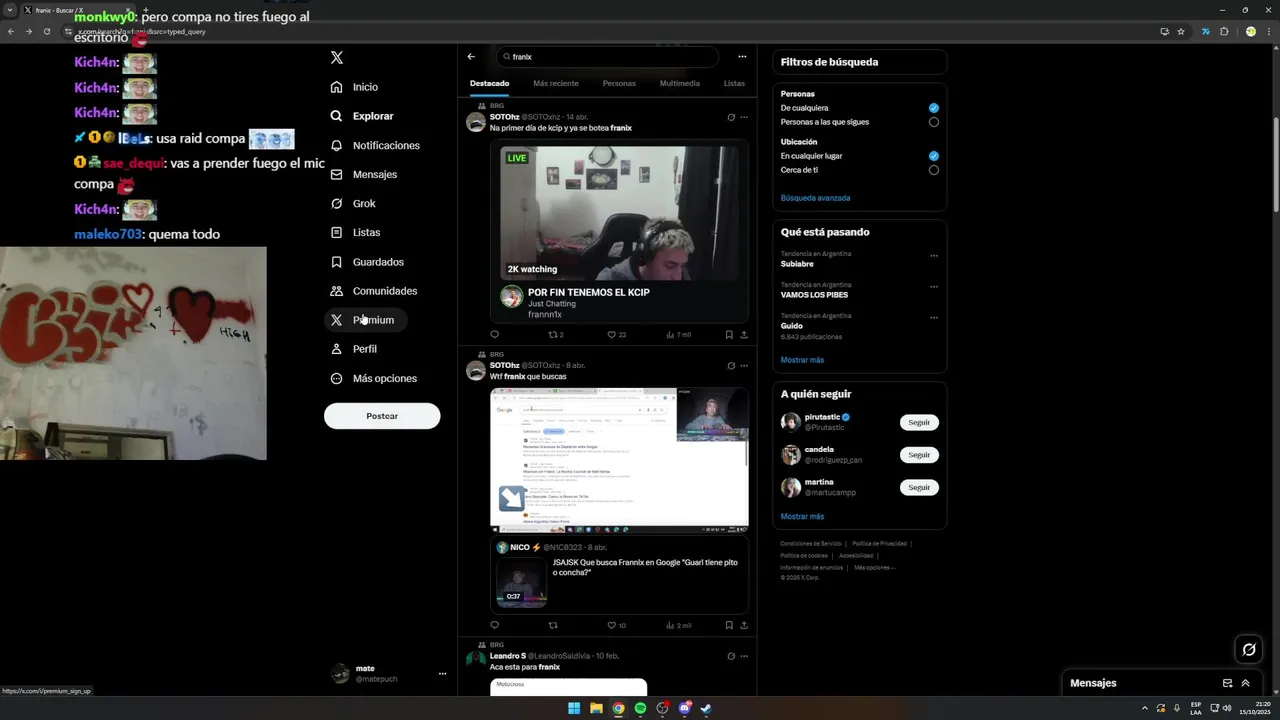This screenshot has height=720, width=1280.
Task: Follow martina with Seguir button
Action: tap(919, 487)
